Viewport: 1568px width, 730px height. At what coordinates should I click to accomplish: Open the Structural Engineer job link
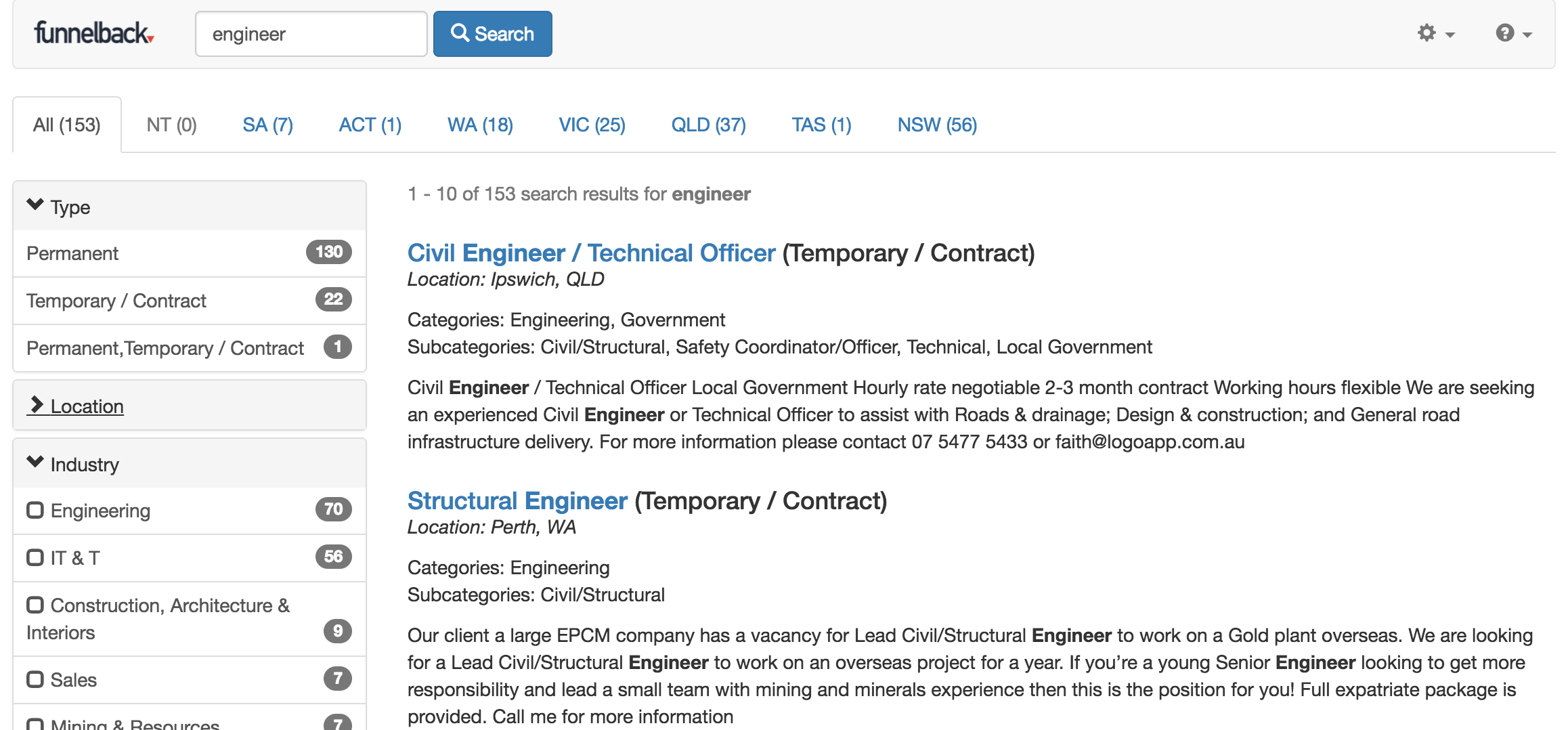click(517, 500)
